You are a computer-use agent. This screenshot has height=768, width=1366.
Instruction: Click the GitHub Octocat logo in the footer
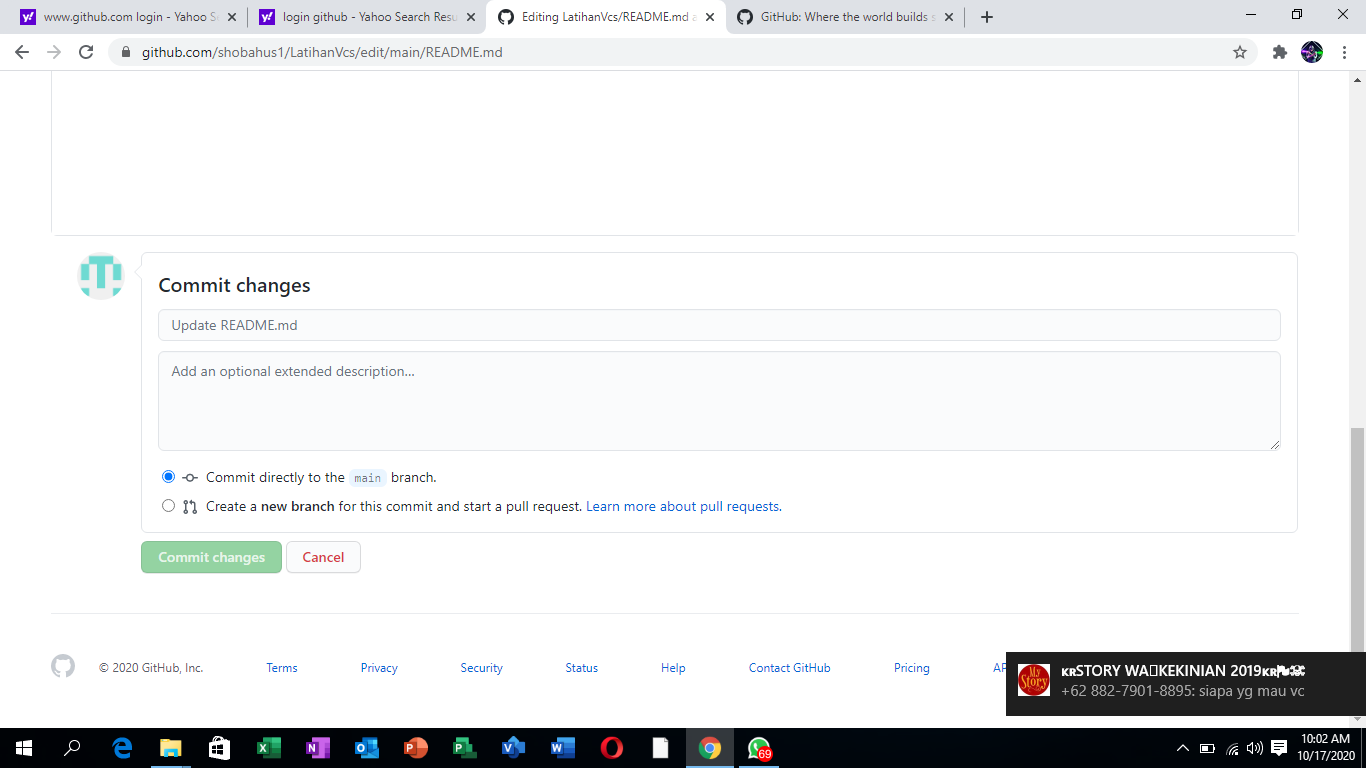coord(64,666)
